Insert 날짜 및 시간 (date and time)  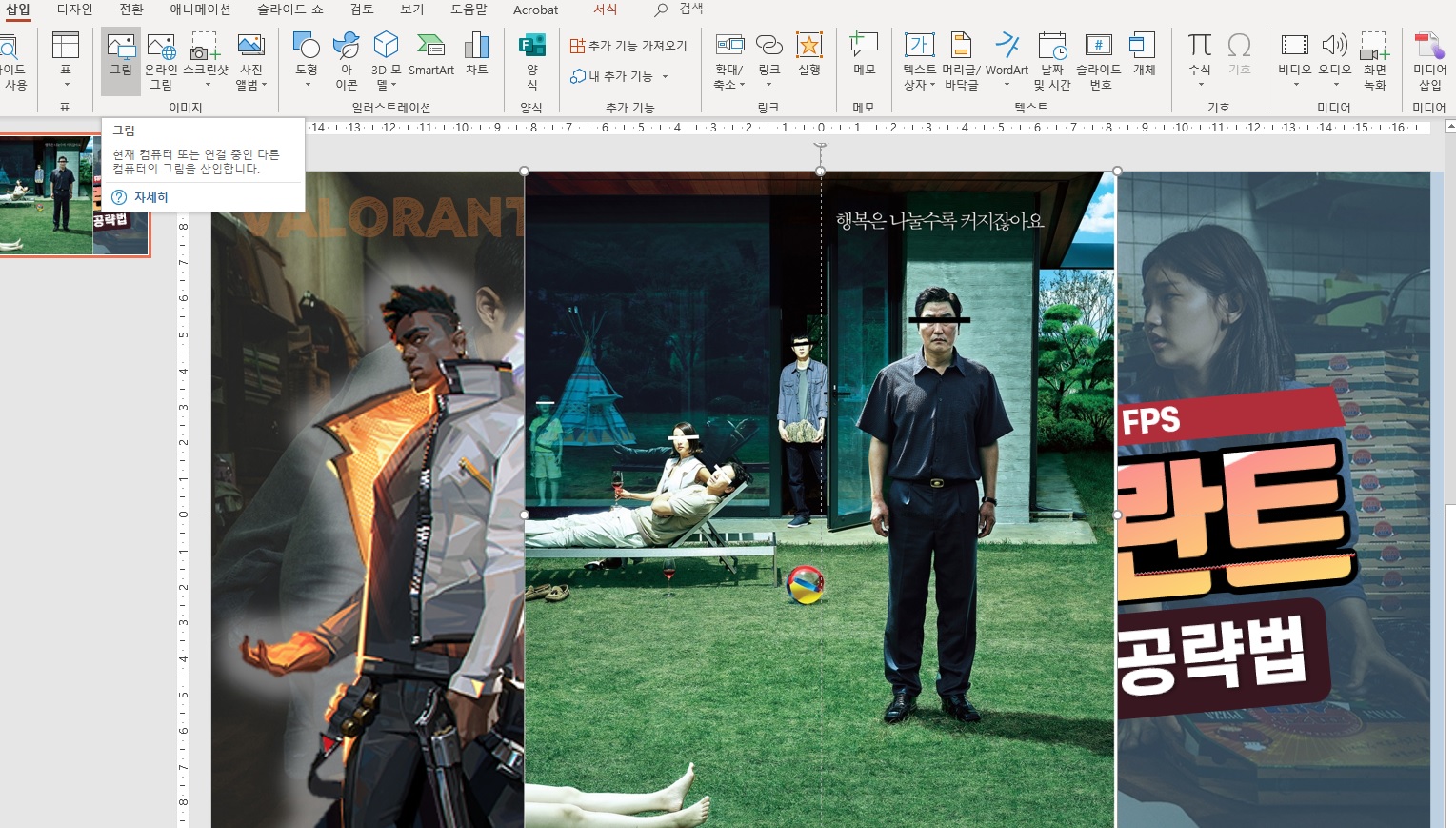tap(1052, 61)
